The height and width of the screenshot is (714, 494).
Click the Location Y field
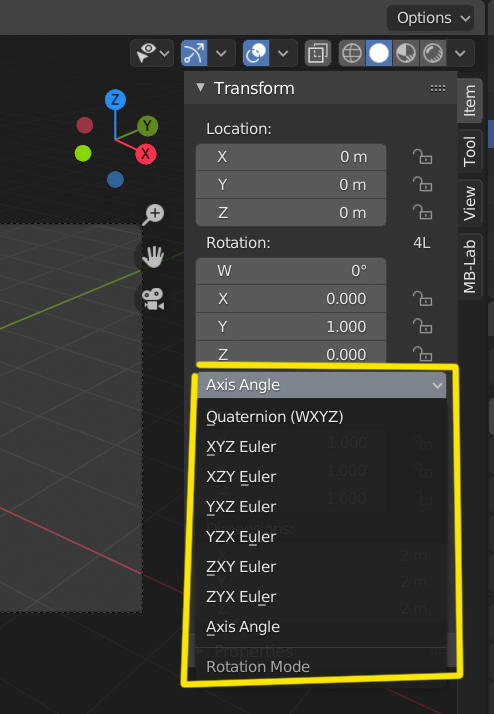click(291, 185)
